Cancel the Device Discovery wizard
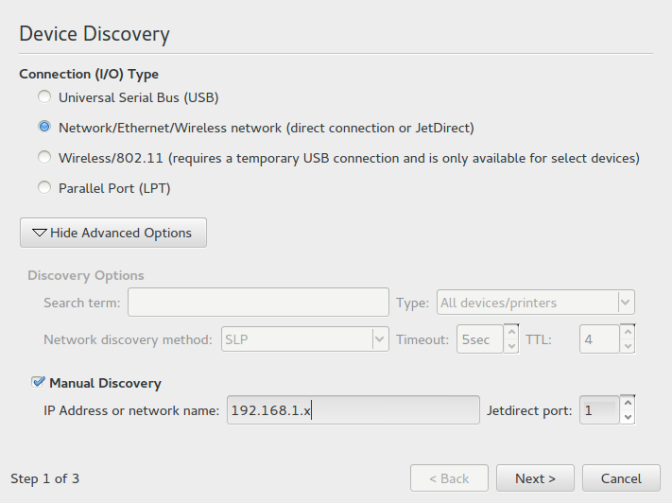Image resolution: width=672 pixels, height=503 pixels. [620, 478]
